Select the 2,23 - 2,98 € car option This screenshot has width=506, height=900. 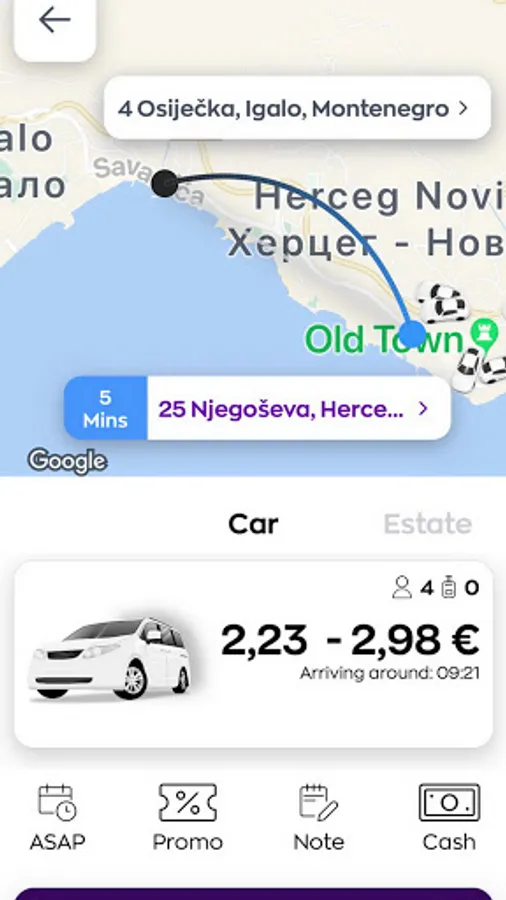pyautogui.click(x=253, y=654)
